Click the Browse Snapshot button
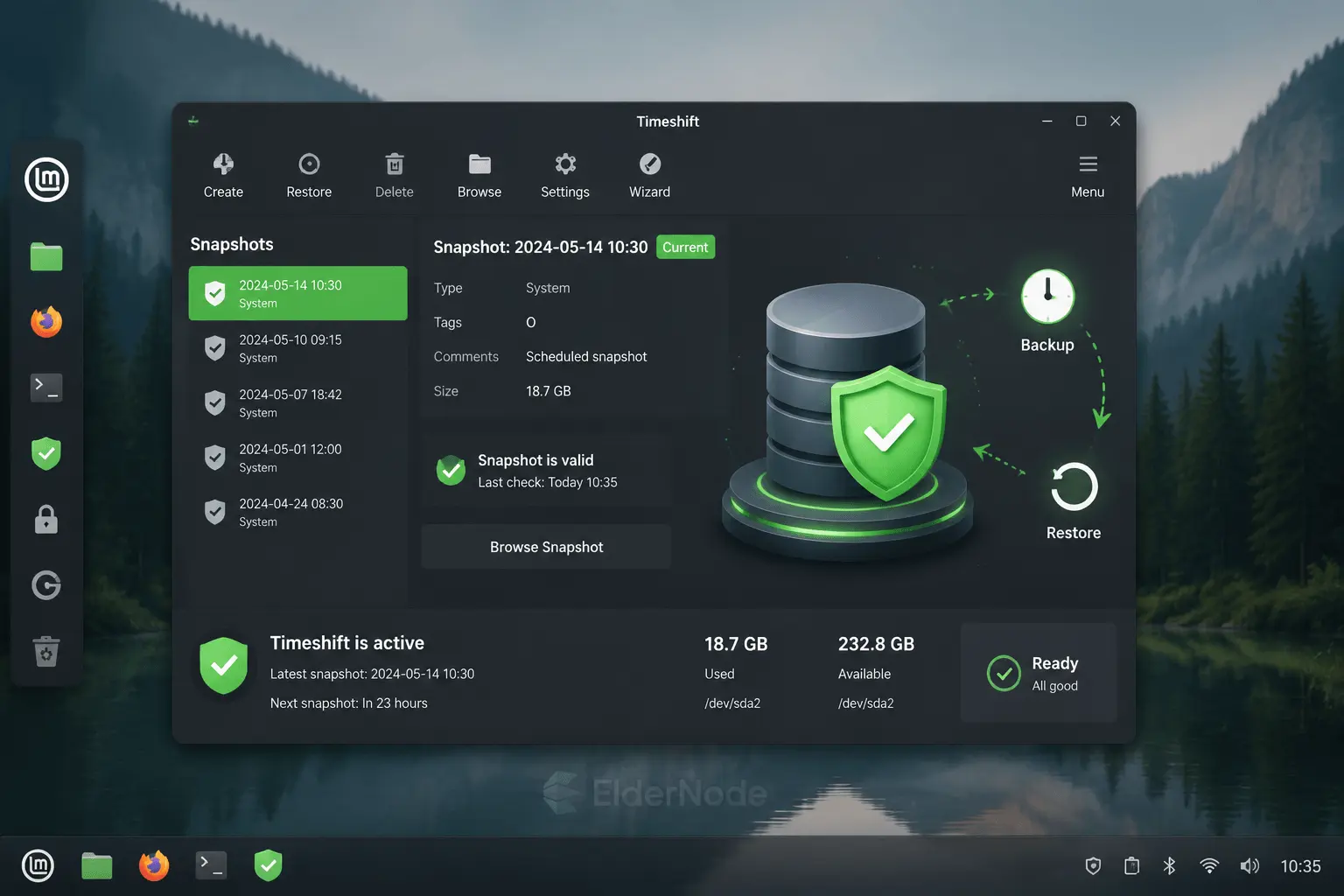The image size is (1344, 896). [546, 547]
